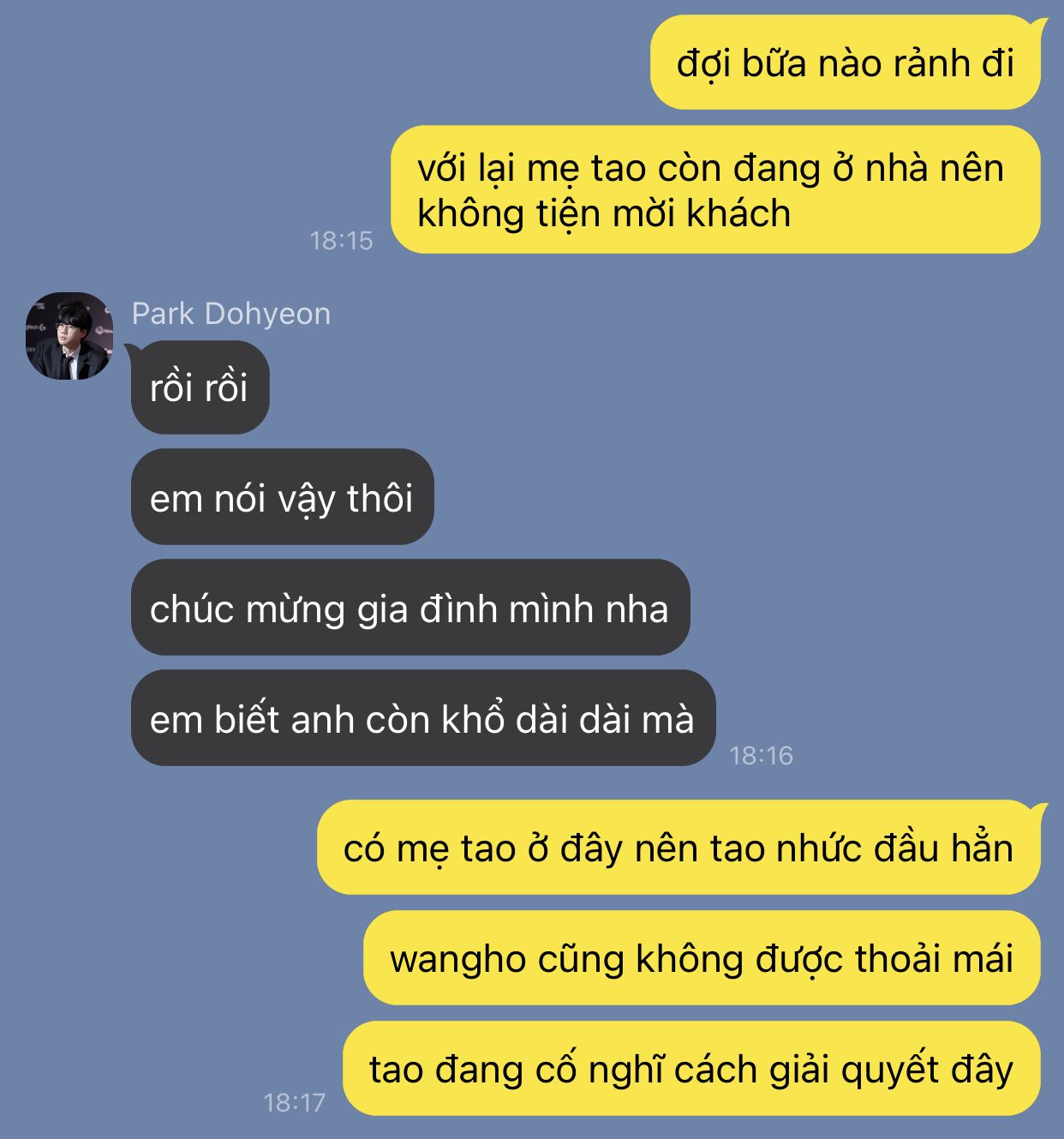This screenshot has width=1064, height=1139.
Task: Tap the 18:17 timestamp
Action: pyautogui.click(x=294, y=1102)
